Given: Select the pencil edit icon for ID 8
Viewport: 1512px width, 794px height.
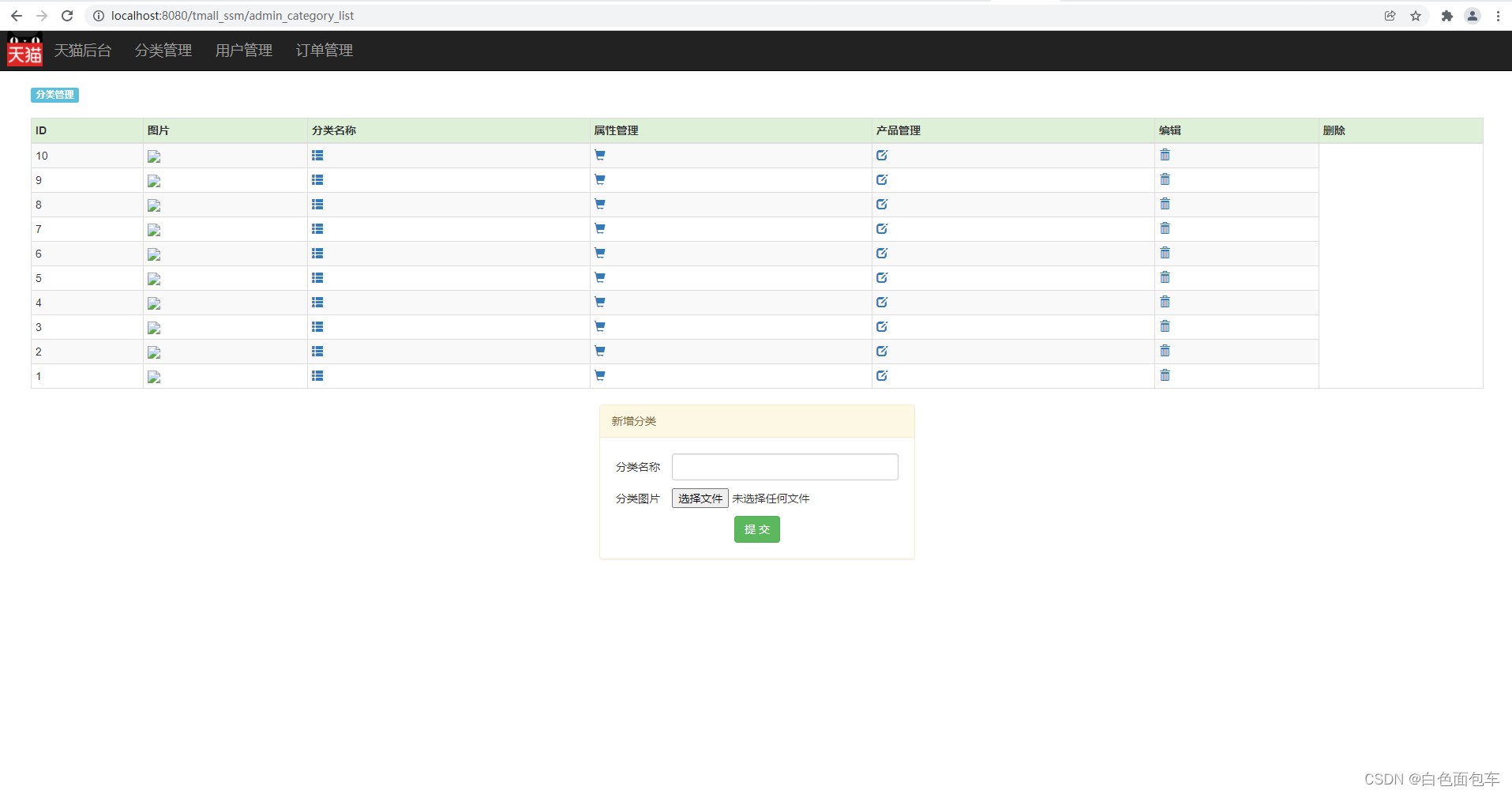Looking at the screenshot, I should pos(882,205).
